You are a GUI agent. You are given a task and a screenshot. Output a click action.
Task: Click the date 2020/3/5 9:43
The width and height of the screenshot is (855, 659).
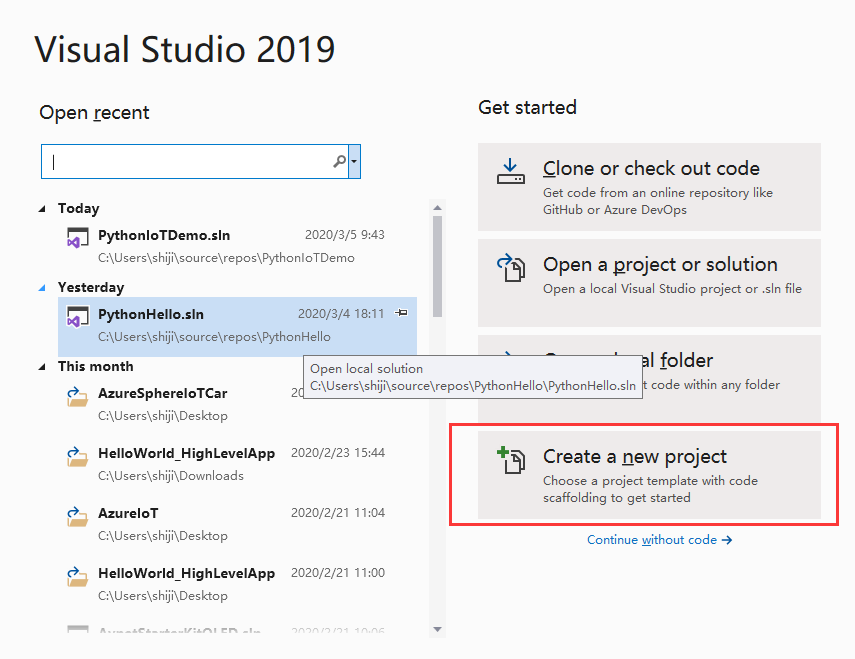[x=345, y=235]
